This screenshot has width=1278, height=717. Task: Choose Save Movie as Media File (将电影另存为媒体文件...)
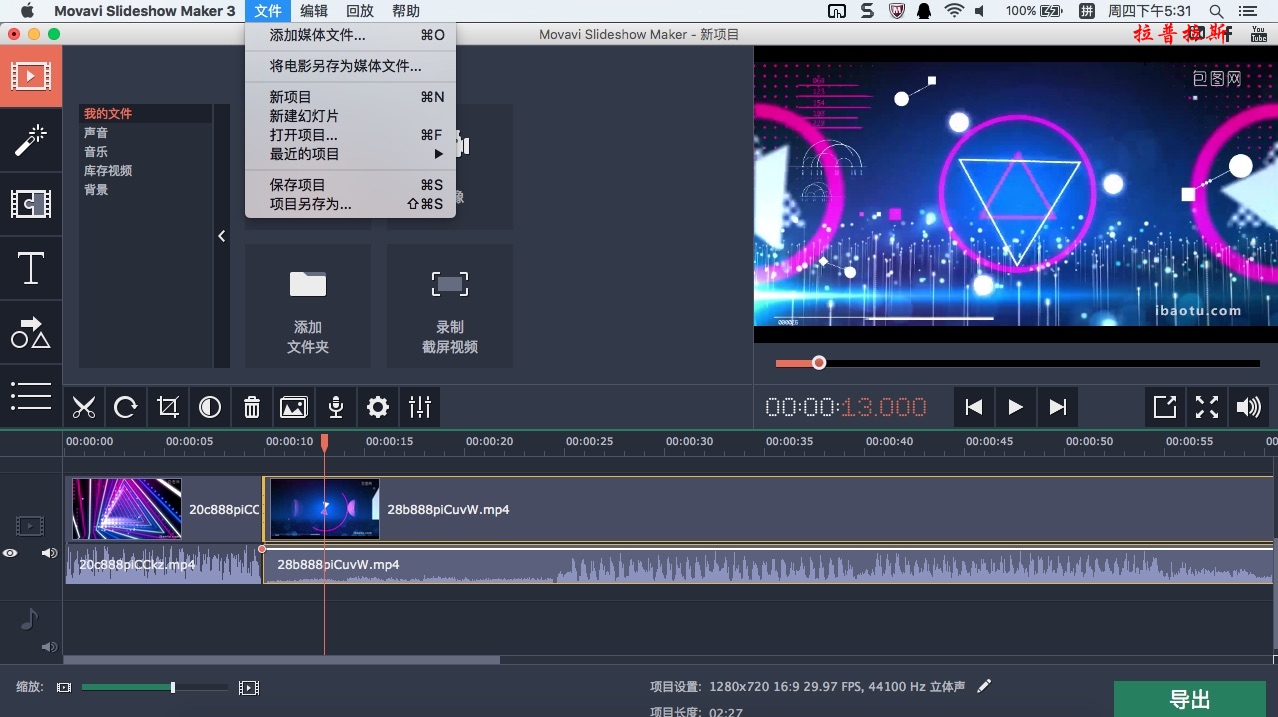coord(350,66)
